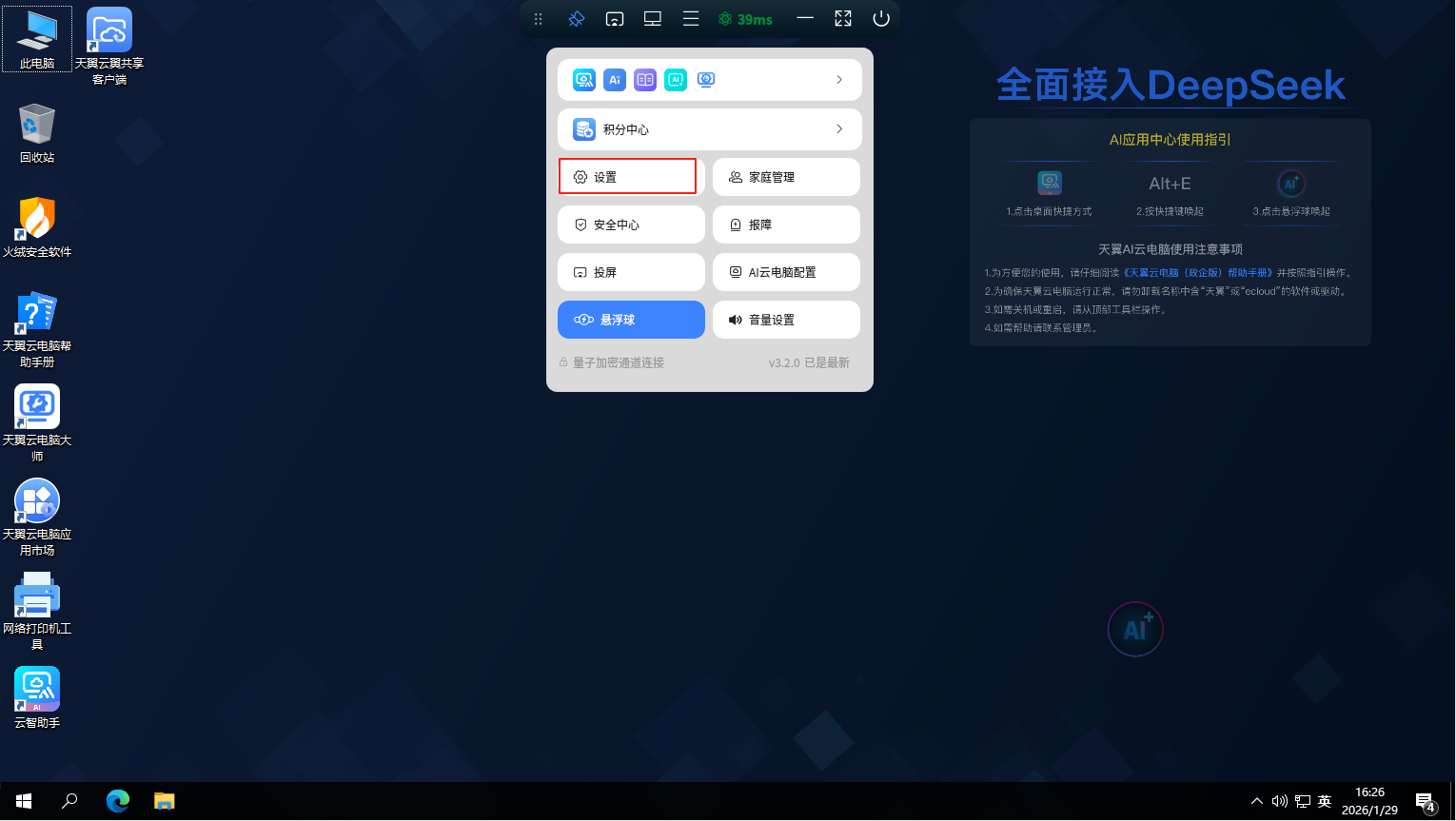Open the Windows Start menu
Viewport: 1456px width, 821px height.
tap(24, 801)
